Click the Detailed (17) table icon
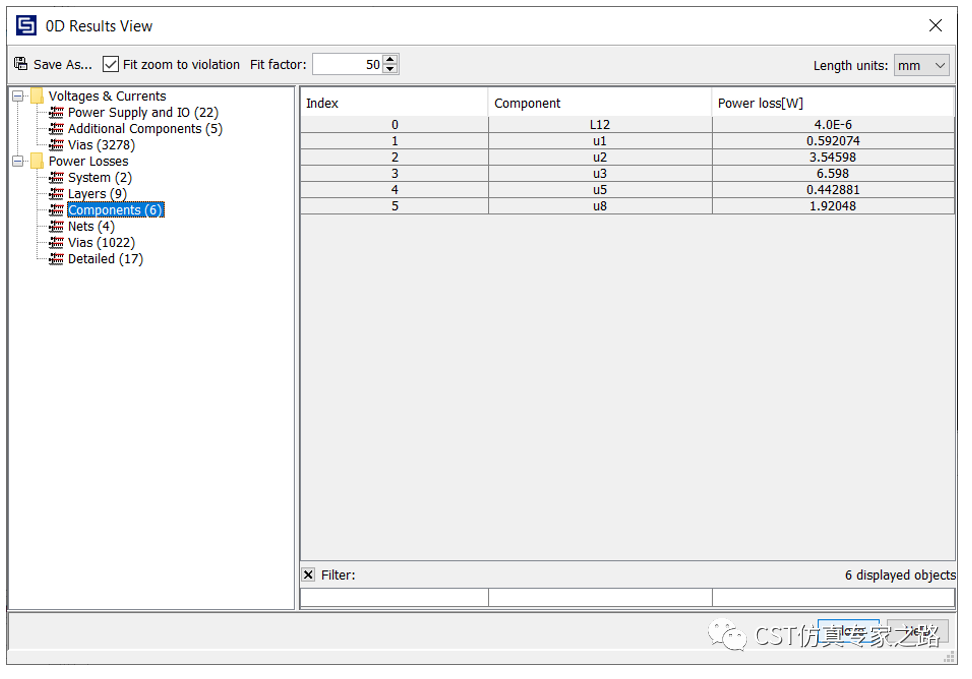 (56, 259)
